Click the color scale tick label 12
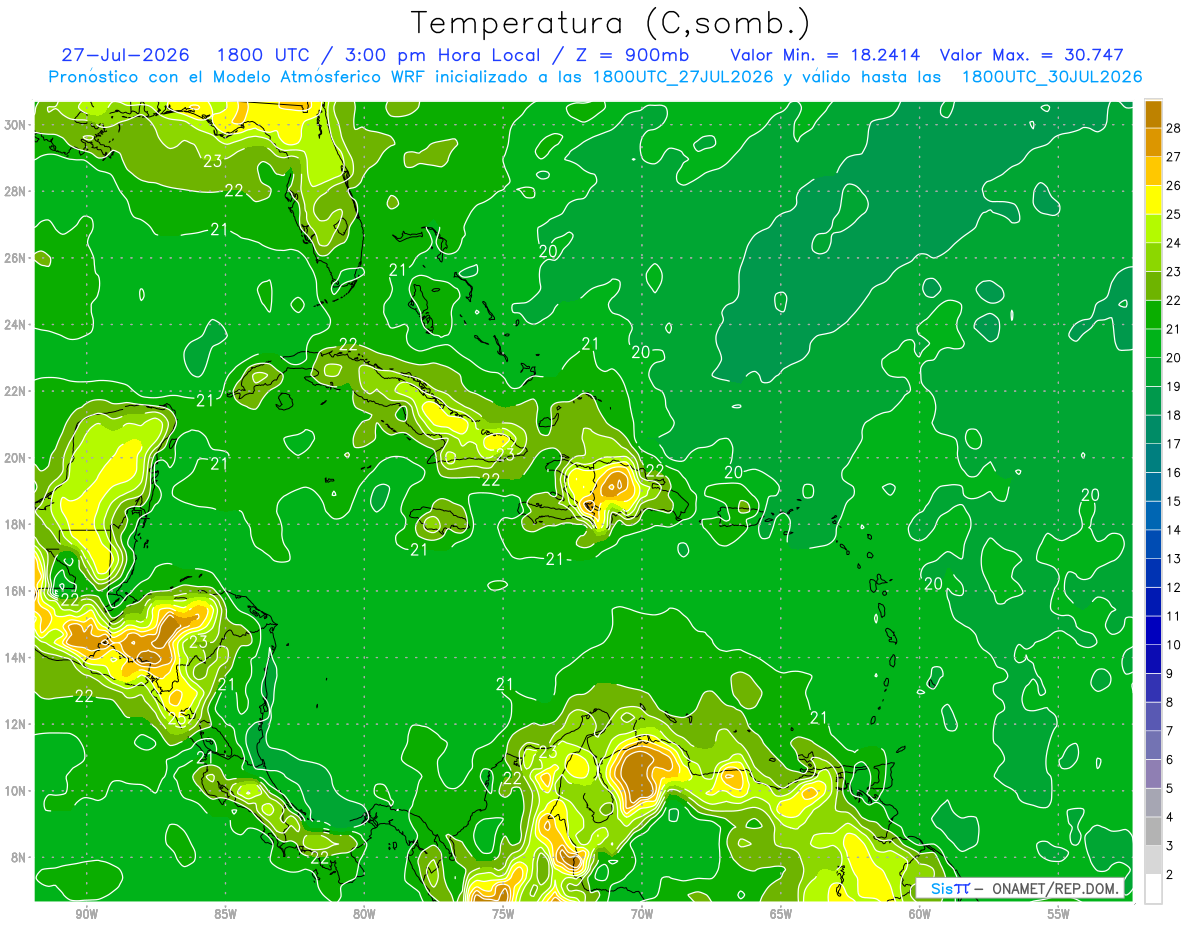Image resolution: width=1200 pixels, height=927 pixels. (x=1174, y=587)
